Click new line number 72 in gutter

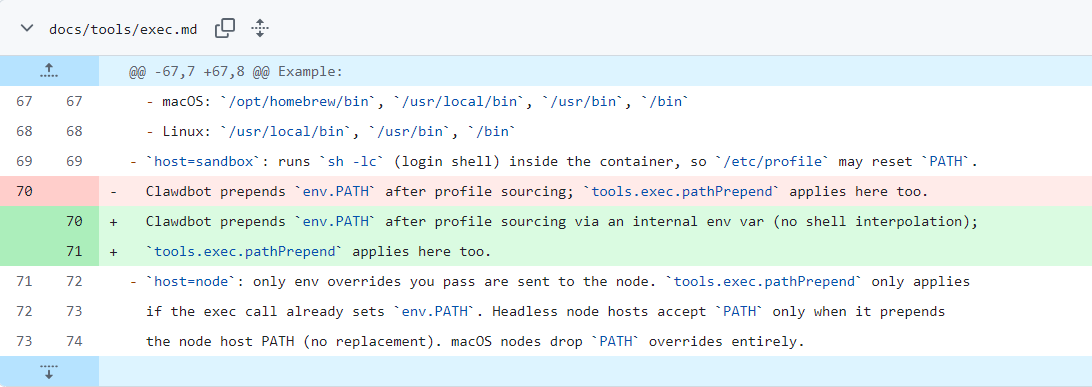pyautogui.click(x=74, y=281)
